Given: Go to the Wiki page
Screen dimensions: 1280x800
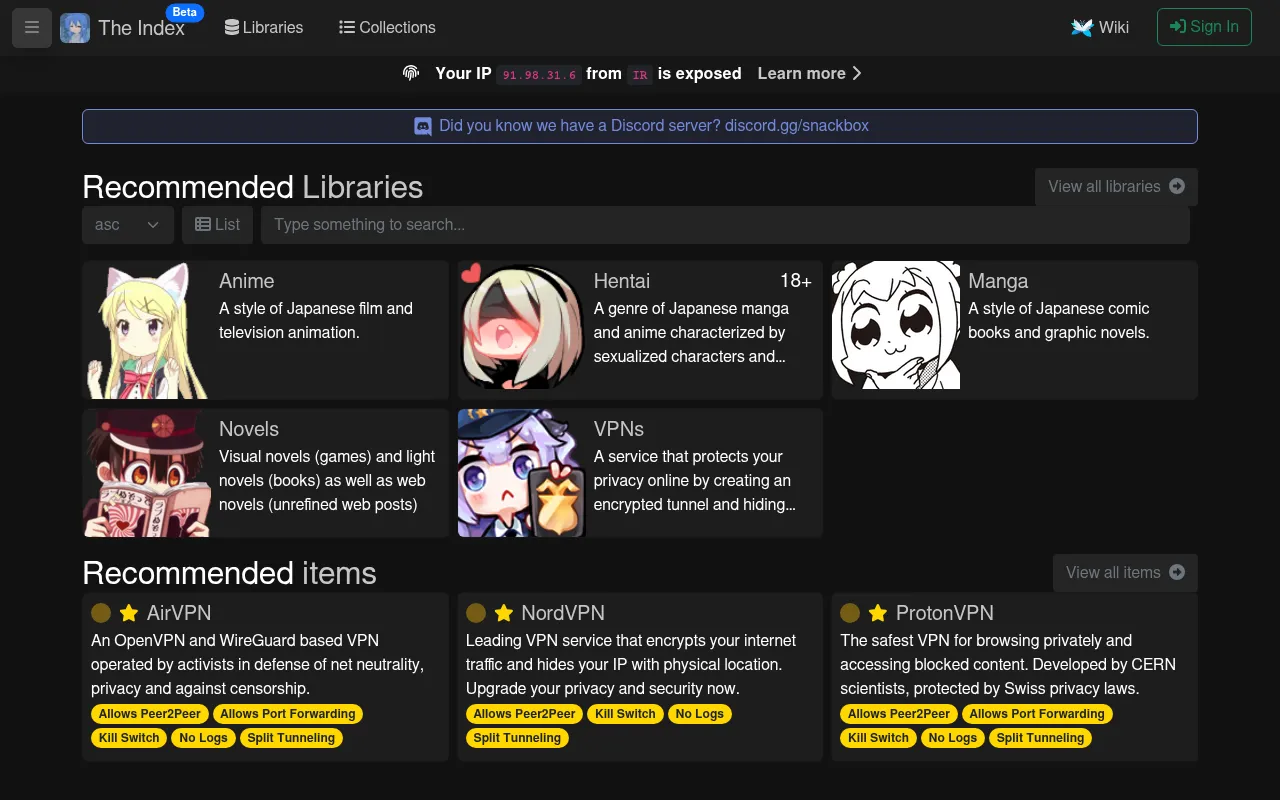Looking at the screenshot, I should [1100, 28].
